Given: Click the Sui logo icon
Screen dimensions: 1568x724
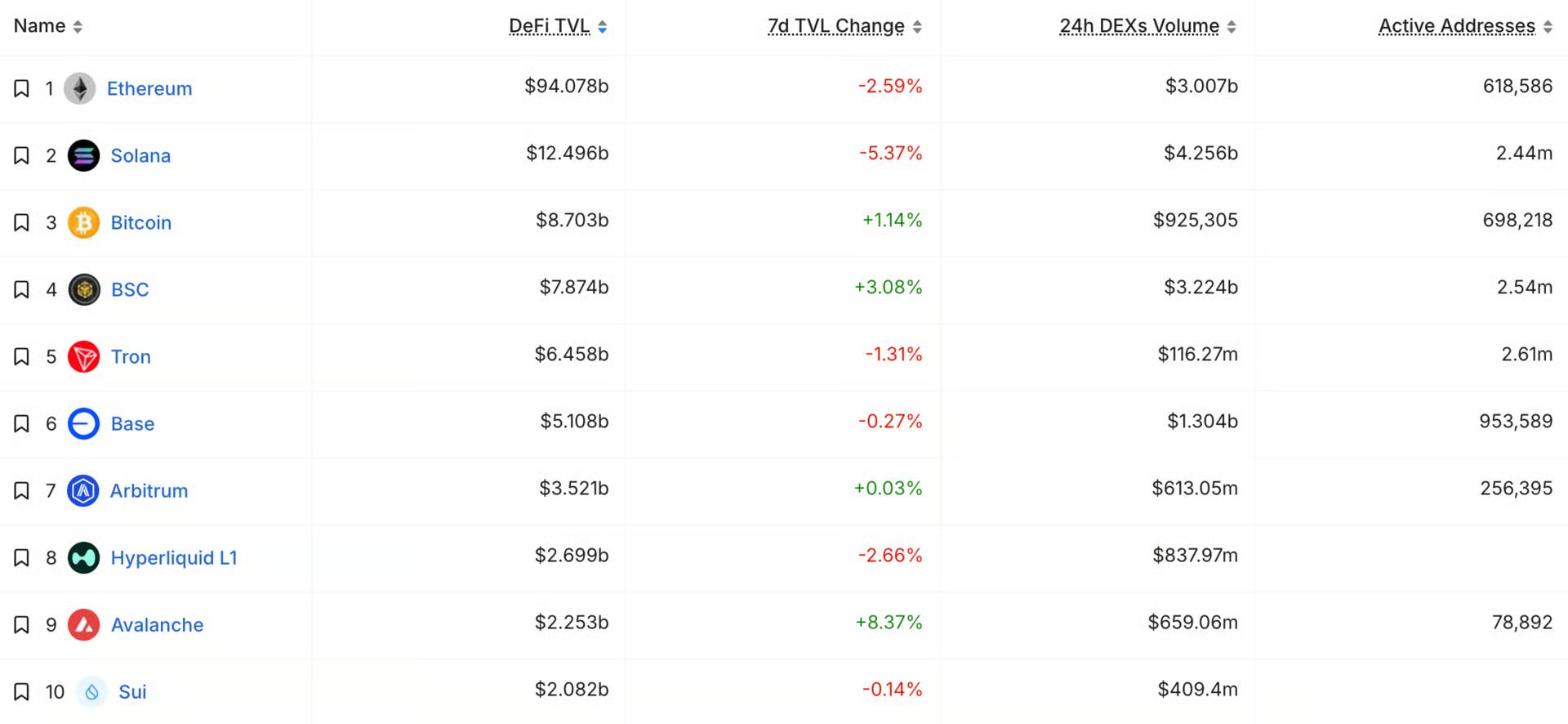Looking at the screenshot, I should pyautogui.click(x=91, y=691).
